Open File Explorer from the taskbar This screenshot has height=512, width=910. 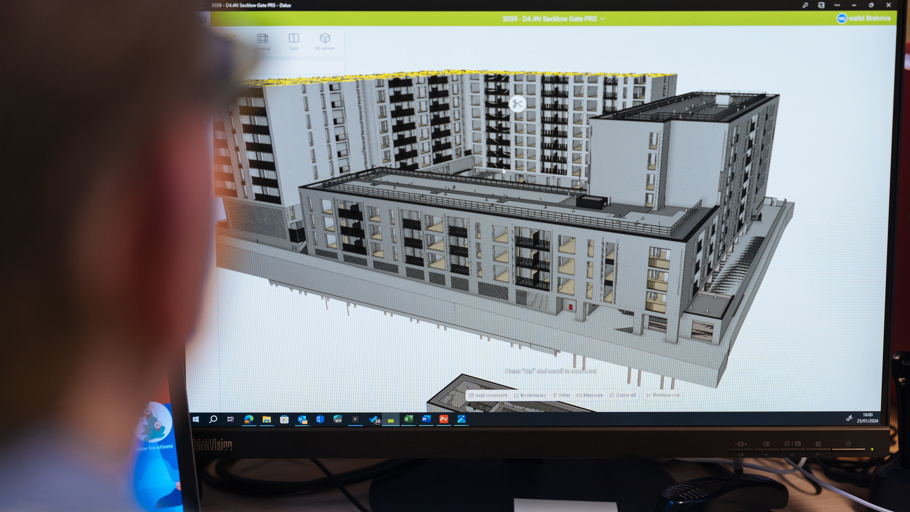[267, 420]
